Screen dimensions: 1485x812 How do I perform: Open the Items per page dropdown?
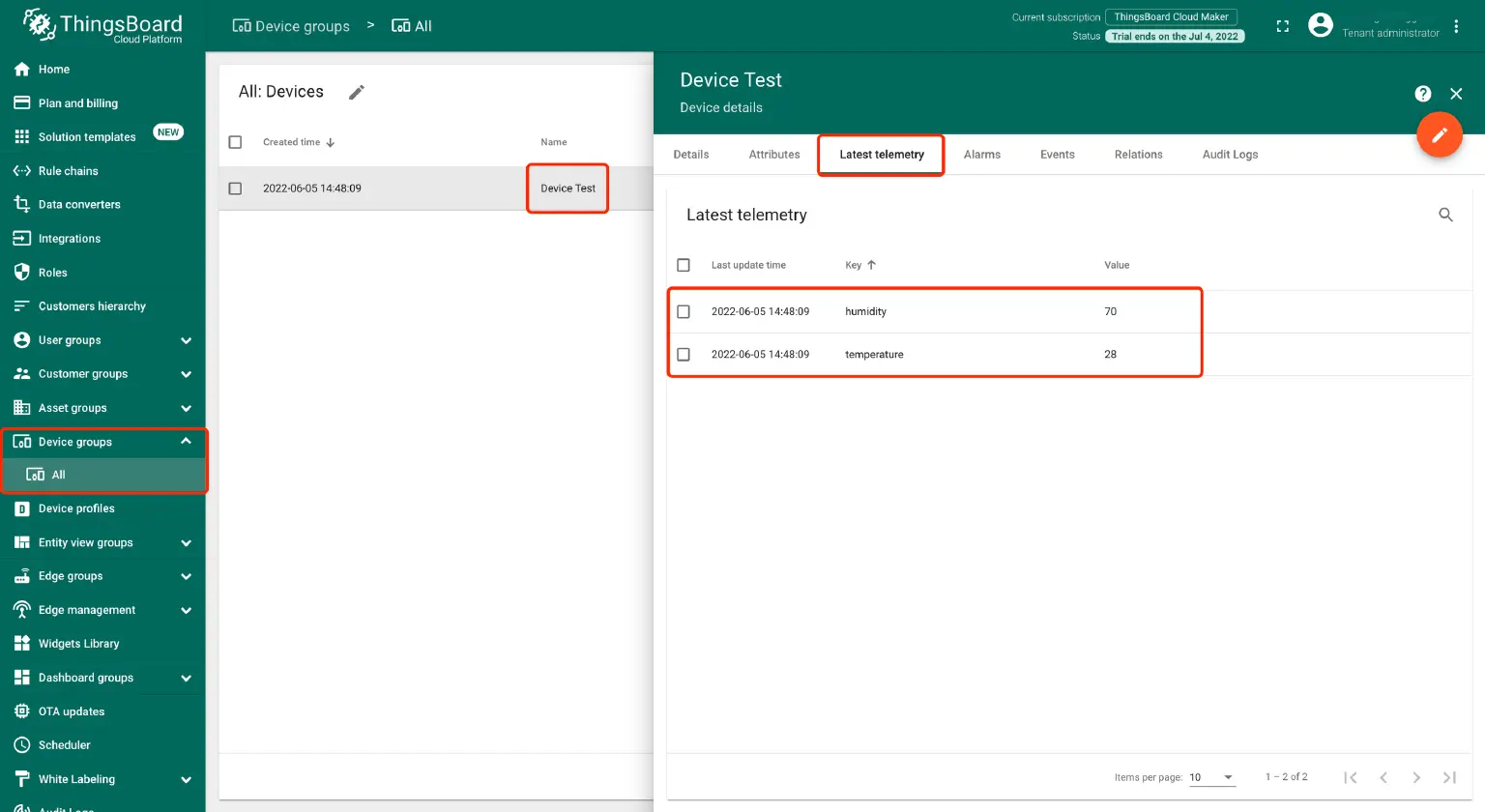point(1211,777)
